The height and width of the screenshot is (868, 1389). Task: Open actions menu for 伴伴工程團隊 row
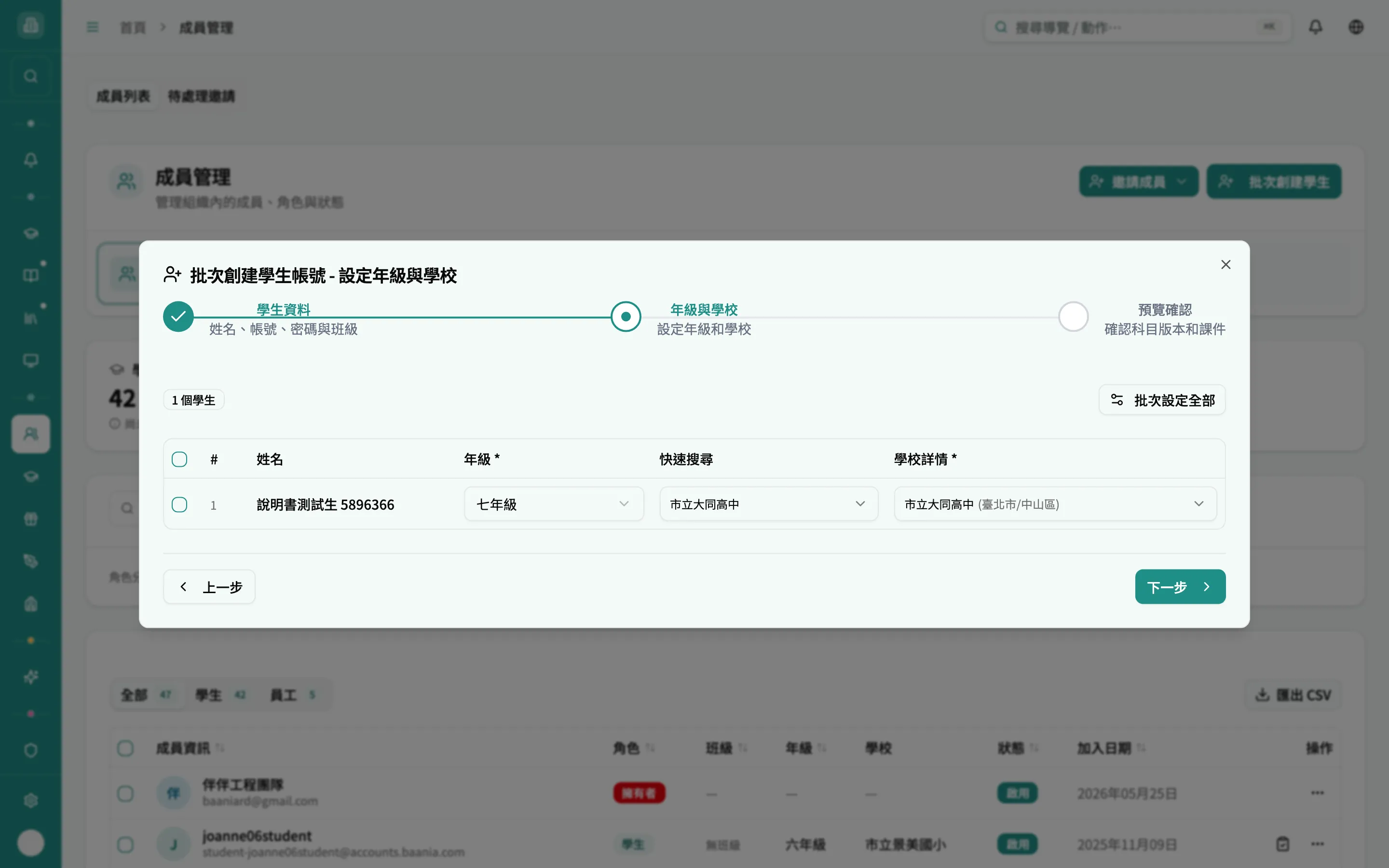1317,793
